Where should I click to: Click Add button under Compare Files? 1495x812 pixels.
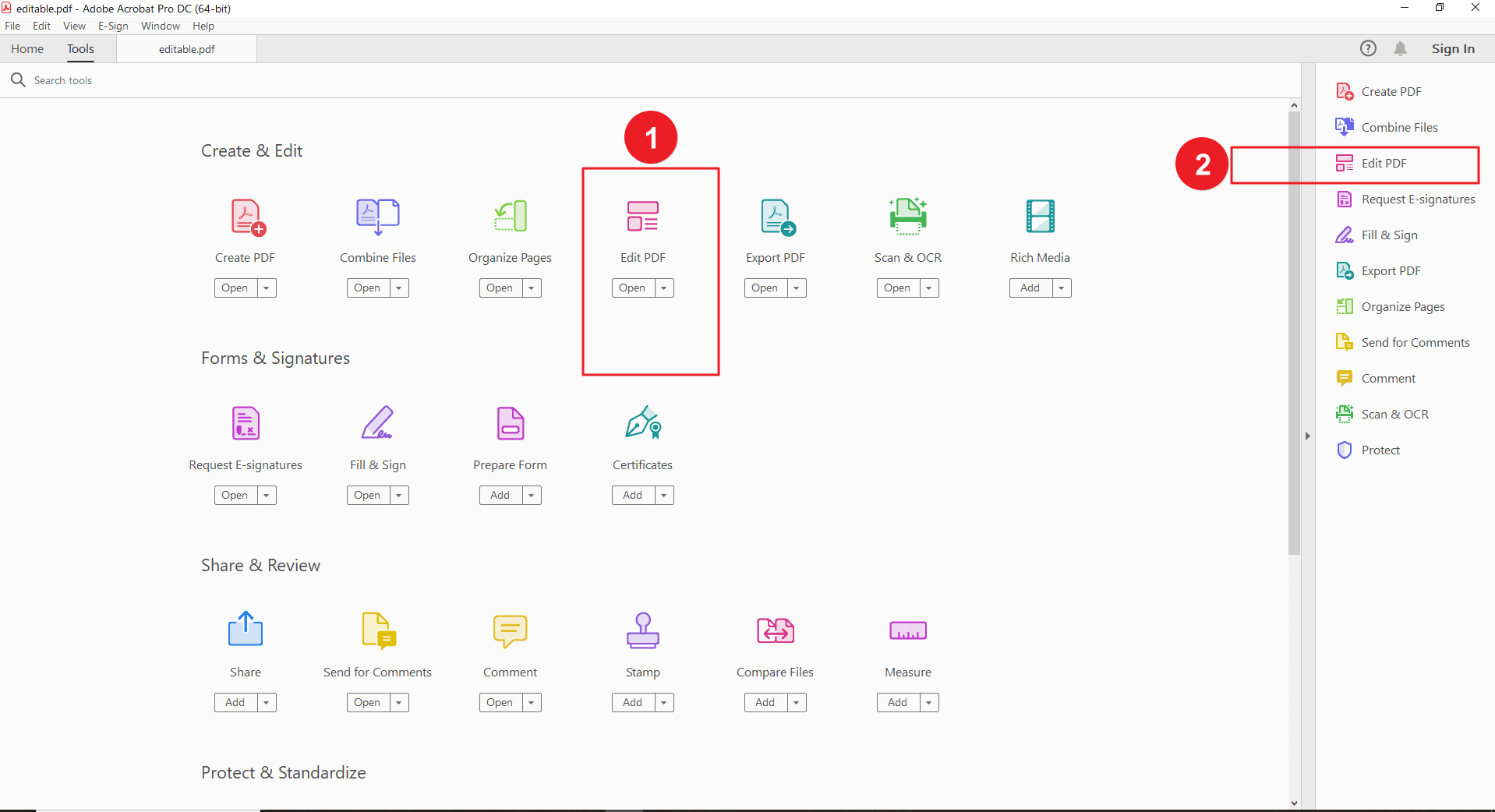point(765,702)
